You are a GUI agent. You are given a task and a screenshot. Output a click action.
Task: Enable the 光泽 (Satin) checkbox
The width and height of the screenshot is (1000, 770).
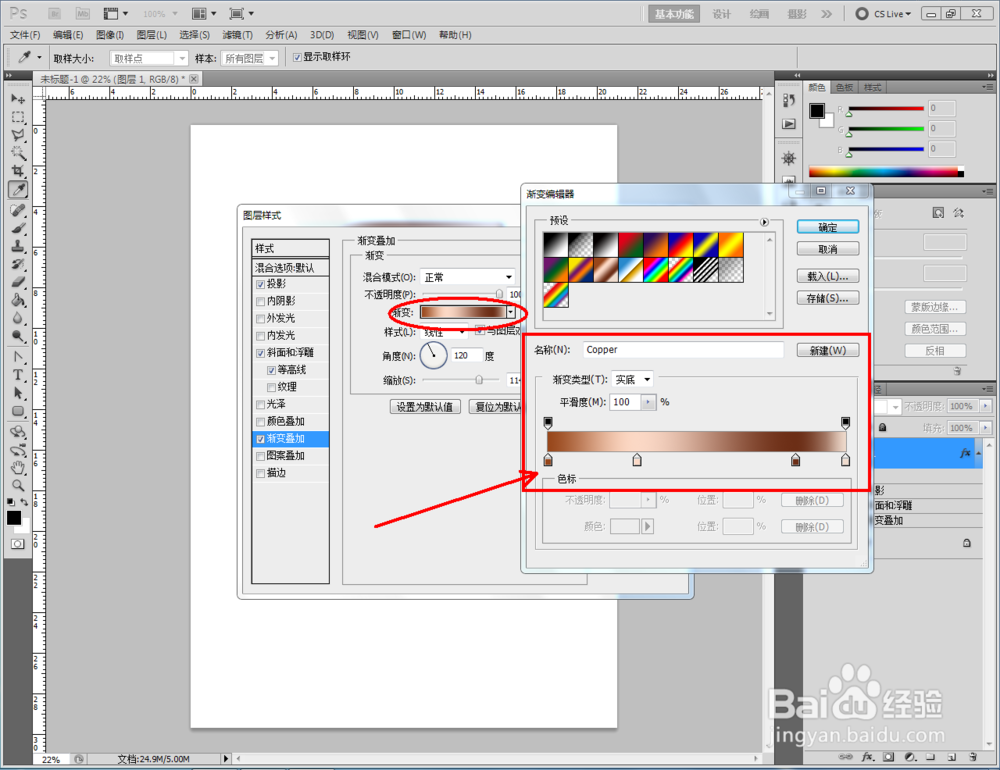(x=260, y=405)
